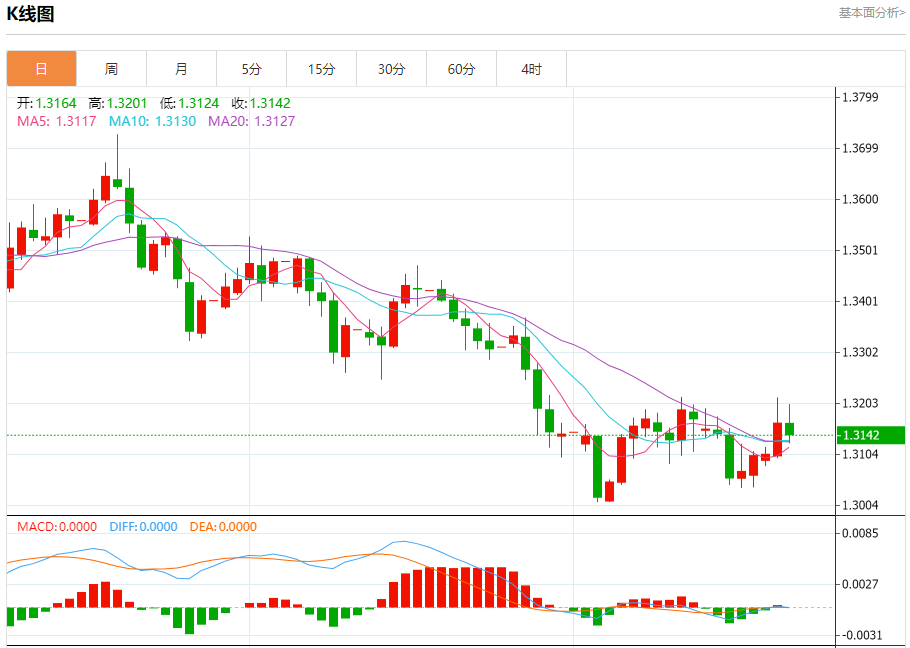Select the 15分 interval tab

point(321,69)
